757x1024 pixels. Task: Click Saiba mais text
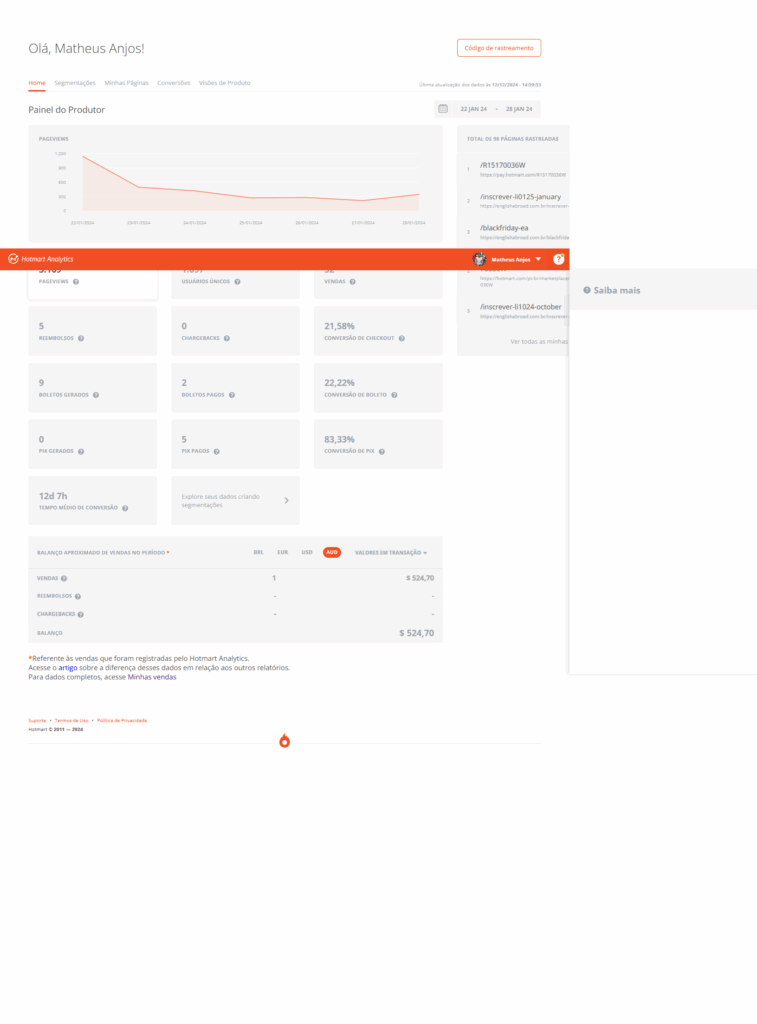617,290
